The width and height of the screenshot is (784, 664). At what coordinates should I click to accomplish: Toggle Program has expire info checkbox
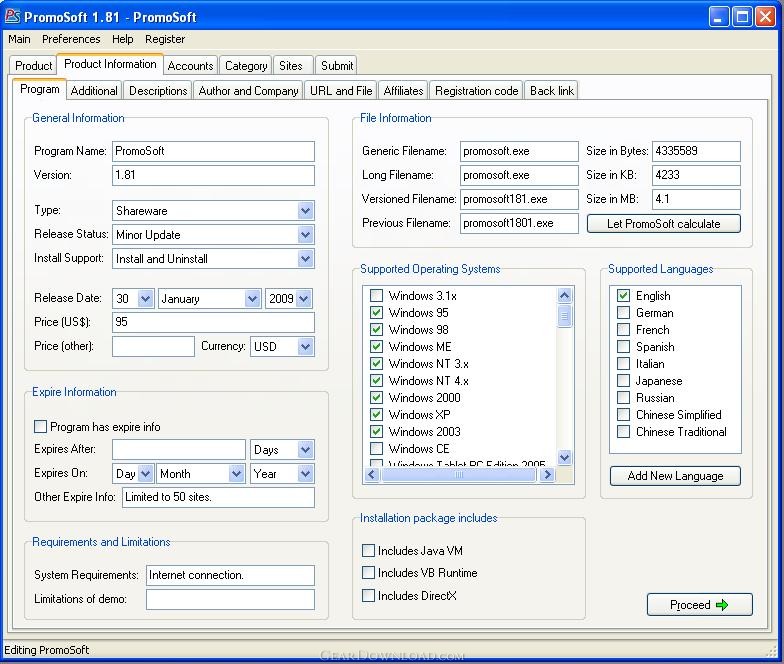pos(40,426)
